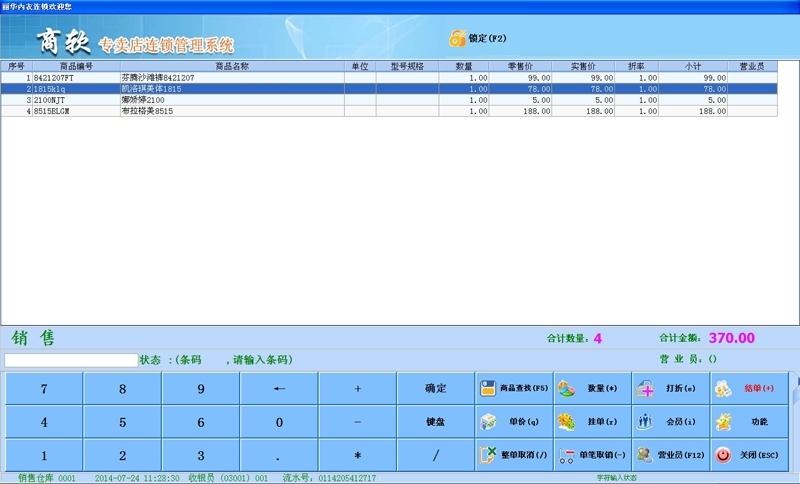Click the 单位 column header
The width and height of the screenshot is (800, 484).
pos(360,66)
